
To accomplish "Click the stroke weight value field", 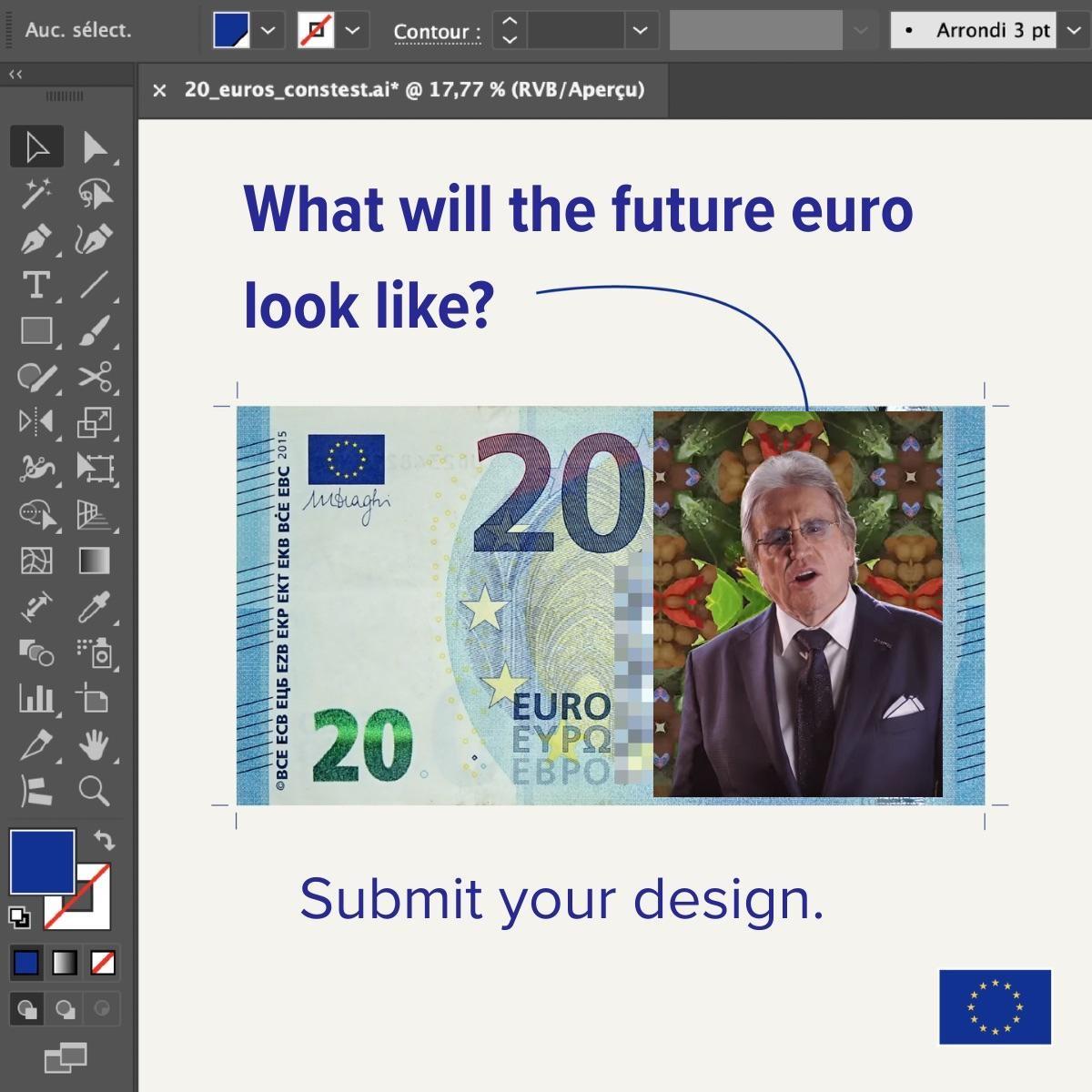I will [x=576, y=31].
